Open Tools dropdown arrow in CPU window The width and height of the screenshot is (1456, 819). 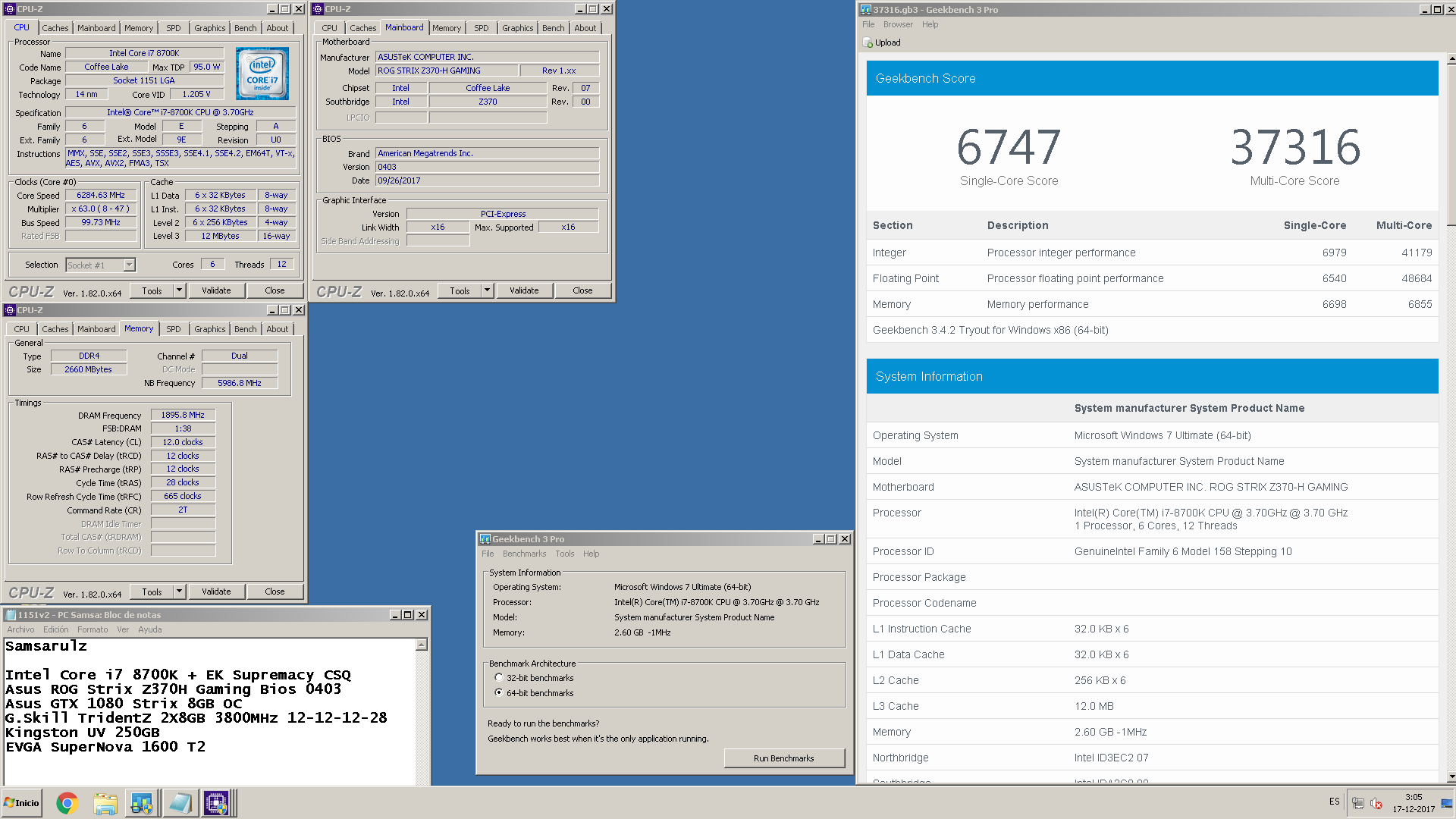click(179, 290)
